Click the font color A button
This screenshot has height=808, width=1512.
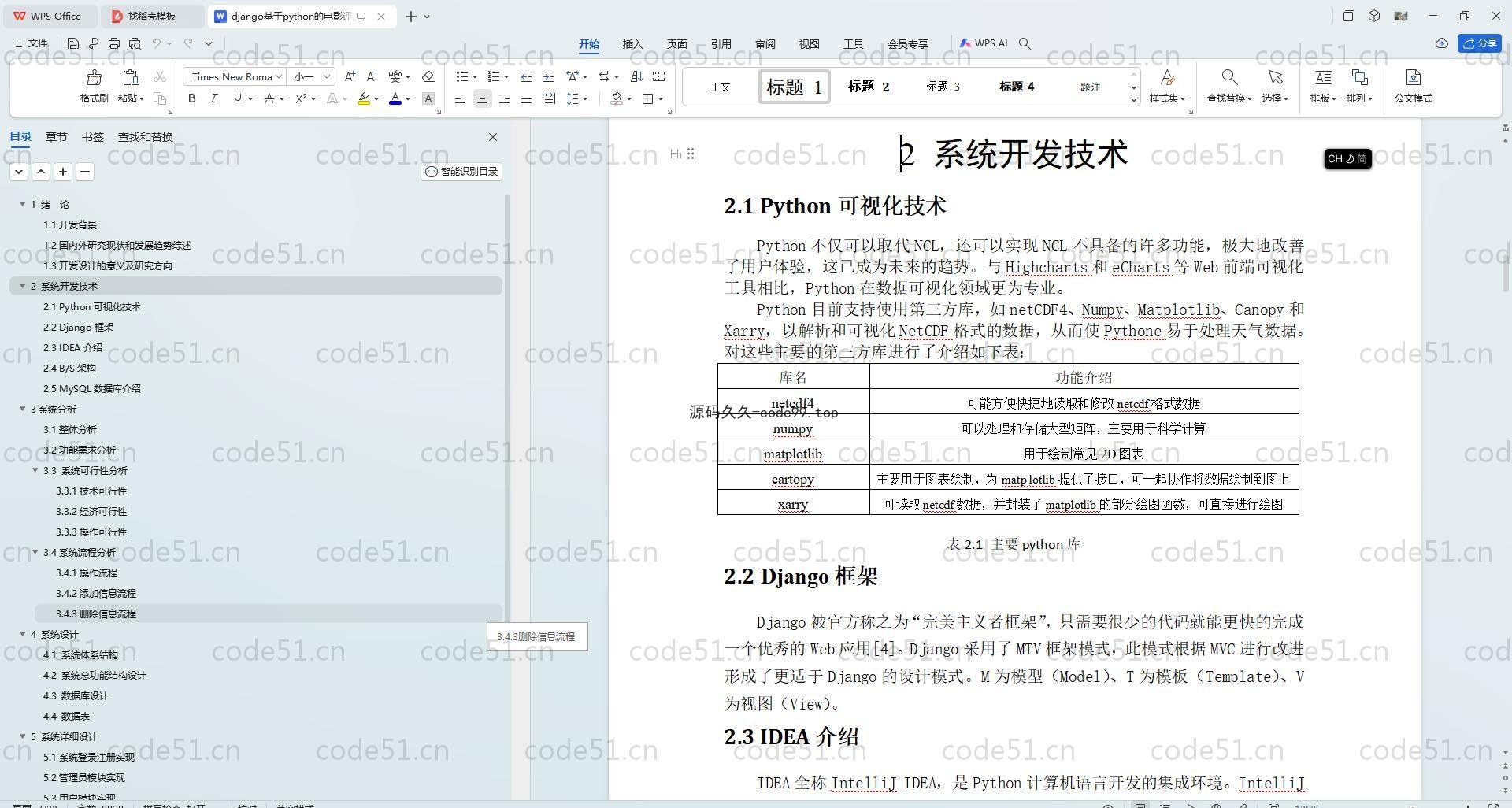(395, 98)
